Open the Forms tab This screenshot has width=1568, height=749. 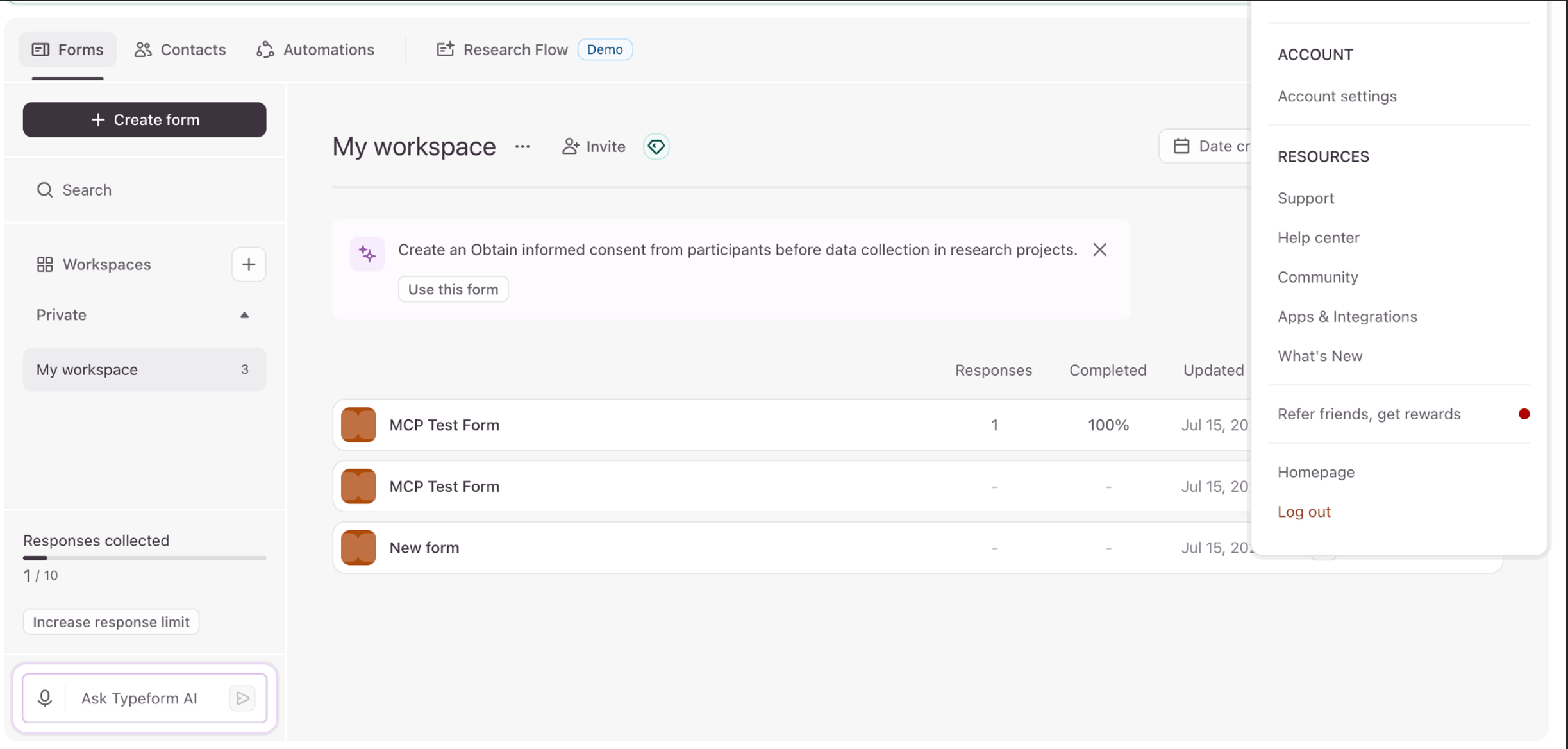(x=67, y=49)
